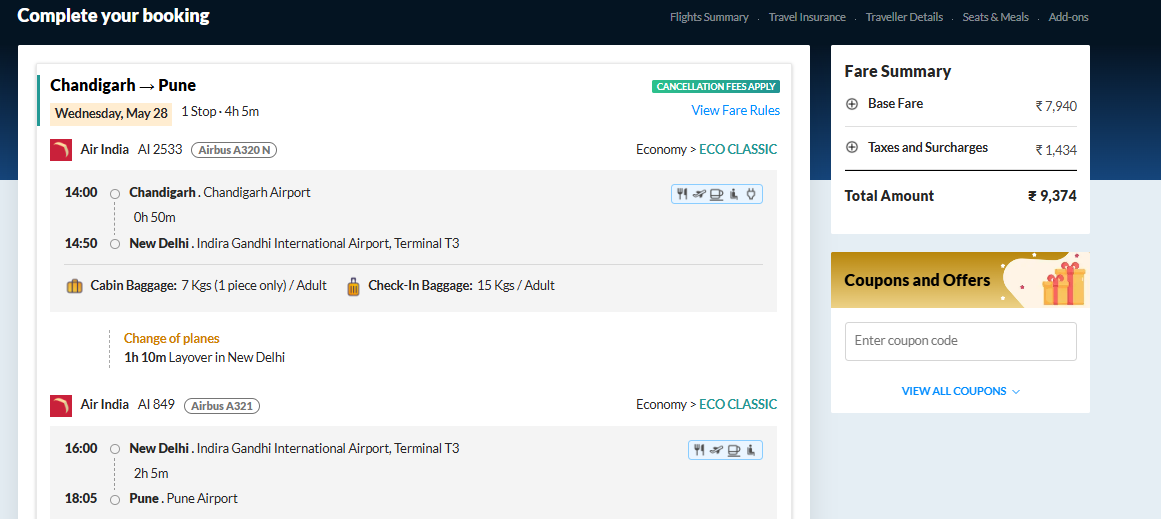Click airplane icon on AI 2533 amenities
The image size is (1161, 519).
pos(699,194)
